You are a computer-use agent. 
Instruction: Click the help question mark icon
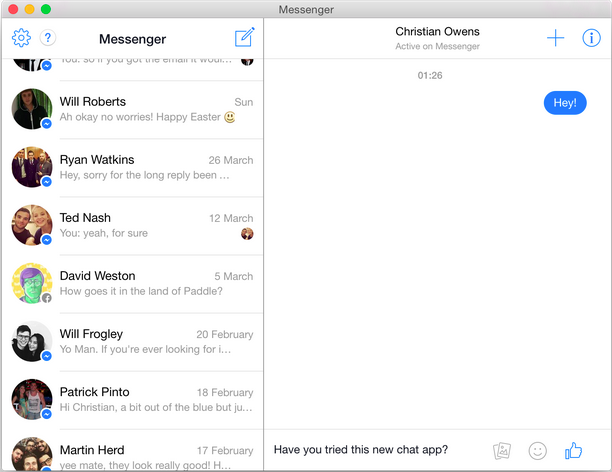point(48,38)
